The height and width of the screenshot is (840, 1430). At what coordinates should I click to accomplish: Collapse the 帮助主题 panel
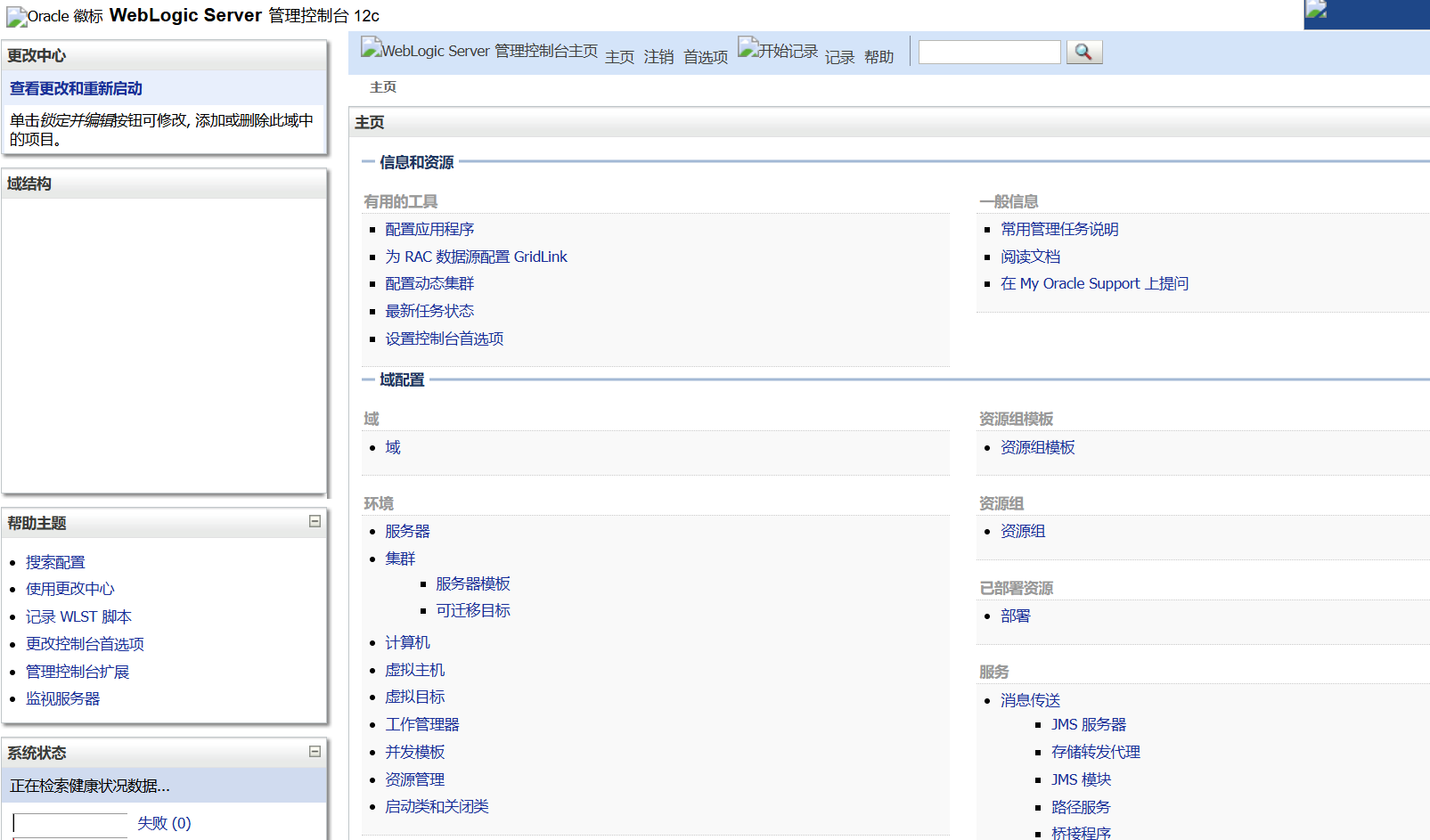coord(315,521)
